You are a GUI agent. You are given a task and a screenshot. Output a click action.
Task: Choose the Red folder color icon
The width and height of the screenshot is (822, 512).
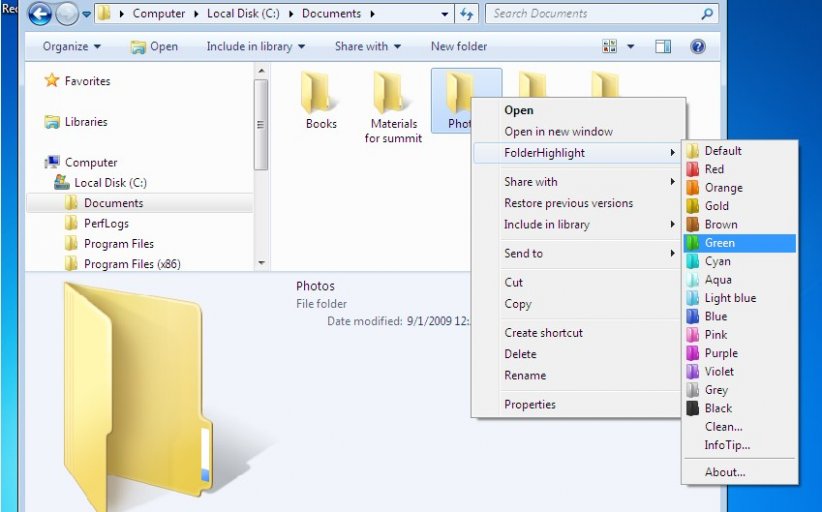coord(693,169)
